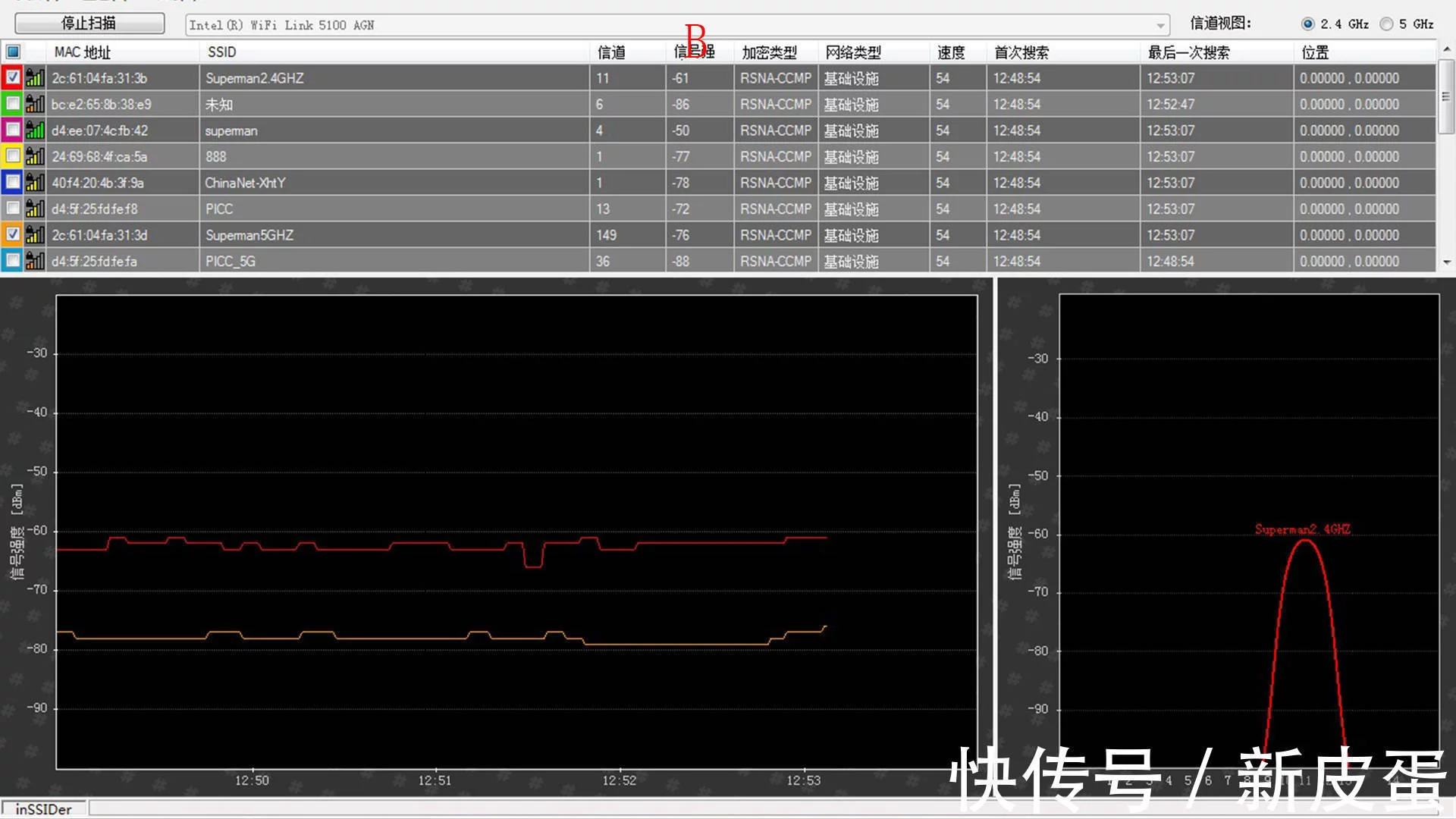Click MAC address 40:f4:20:4b:3f:9a

coord(98,183)
